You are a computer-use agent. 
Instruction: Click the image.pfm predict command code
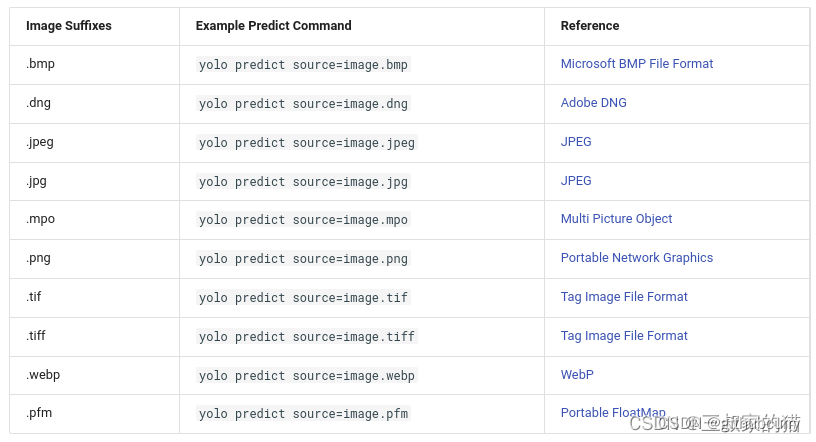[303, 414]
